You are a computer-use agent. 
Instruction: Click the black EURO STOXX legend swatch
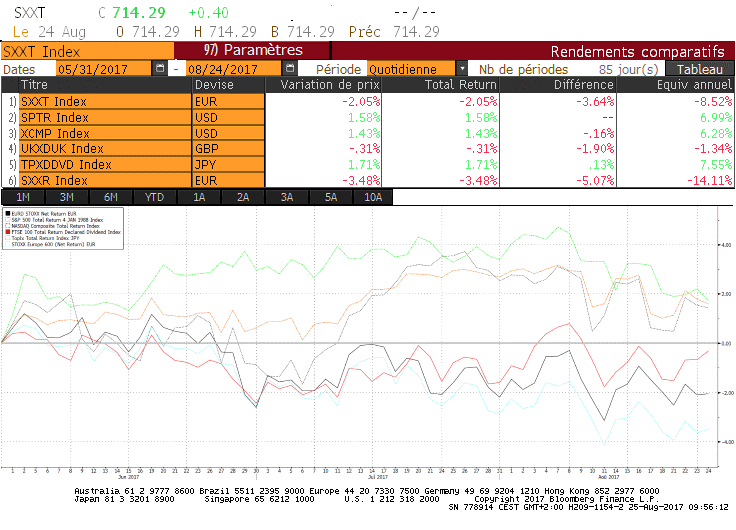[8, 214]
